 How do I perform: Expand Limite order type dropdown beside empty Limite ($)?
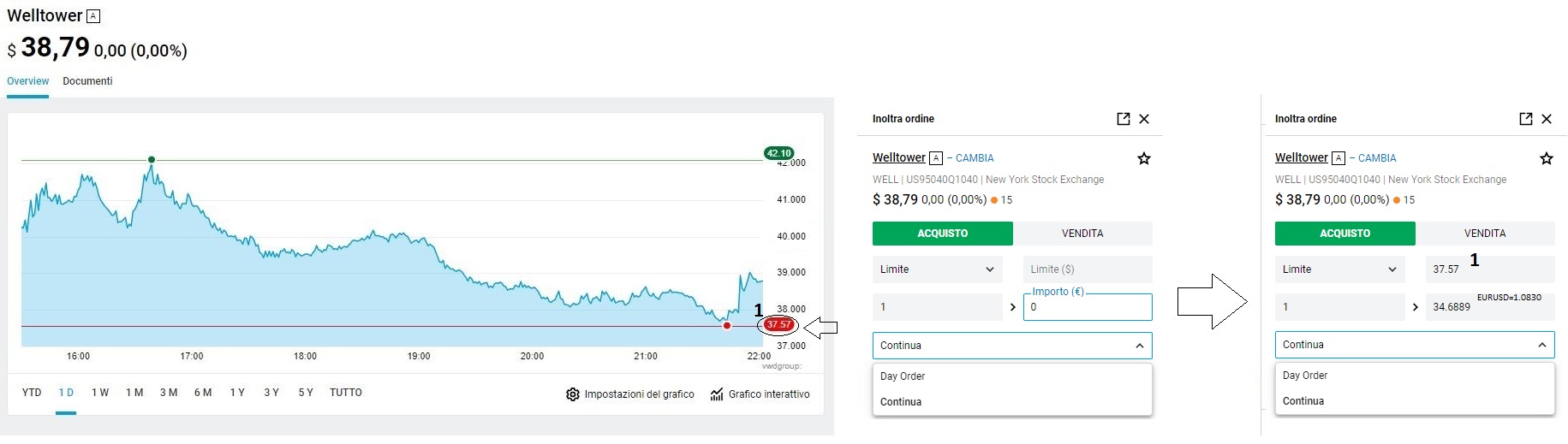point(937,269)
